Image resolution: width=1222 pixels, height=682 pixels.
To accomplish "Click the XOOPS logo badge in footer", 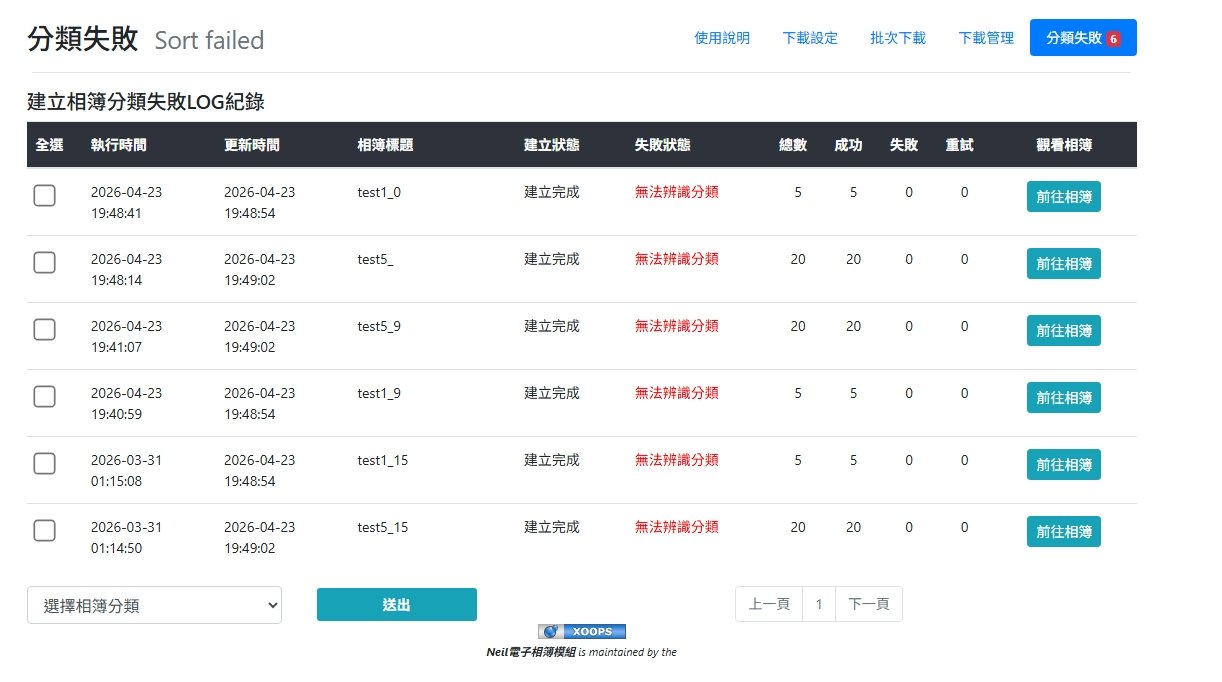I will 581,631.
